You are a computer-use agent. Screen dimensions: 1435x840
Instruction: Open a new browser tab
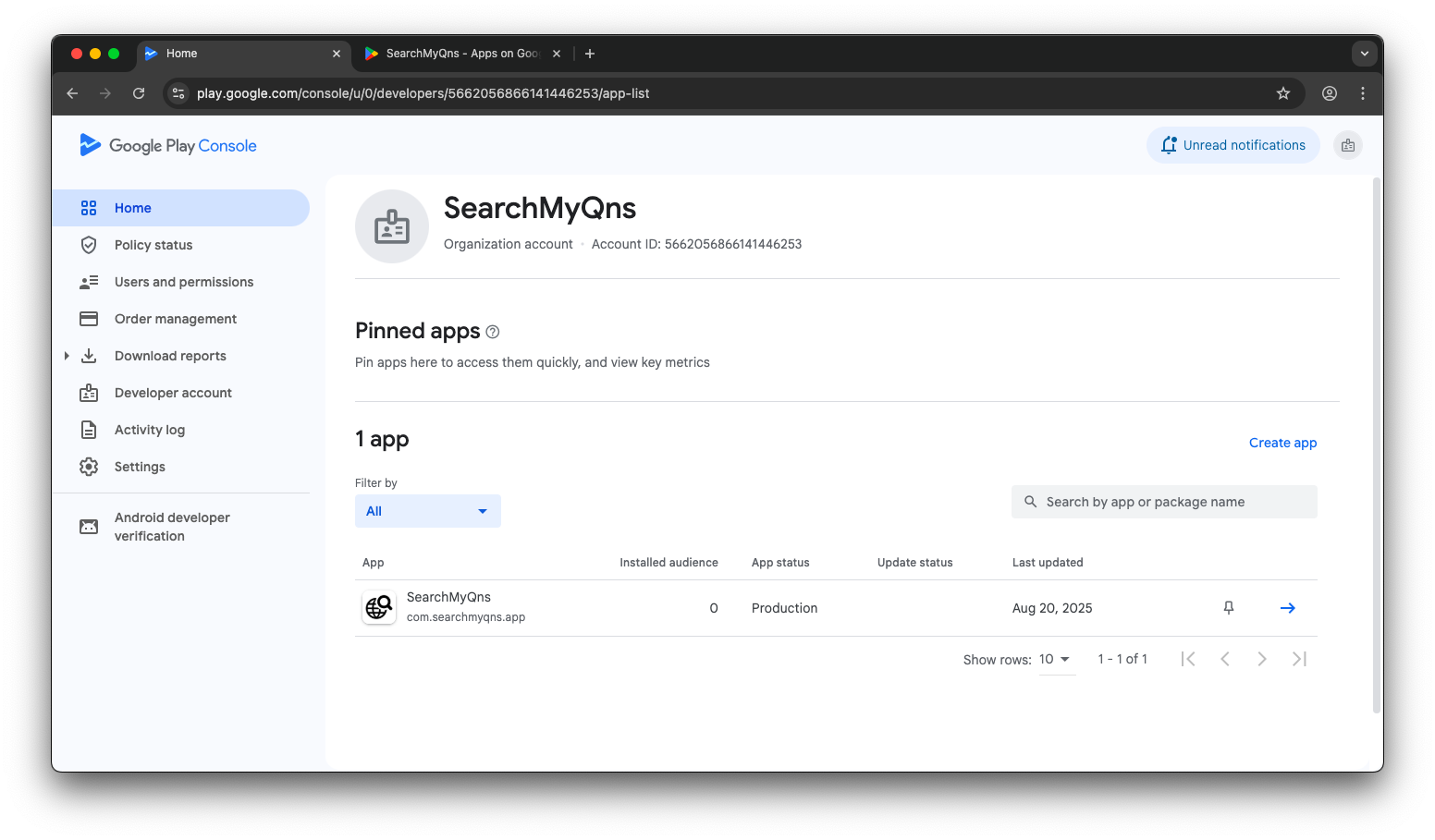590,54
